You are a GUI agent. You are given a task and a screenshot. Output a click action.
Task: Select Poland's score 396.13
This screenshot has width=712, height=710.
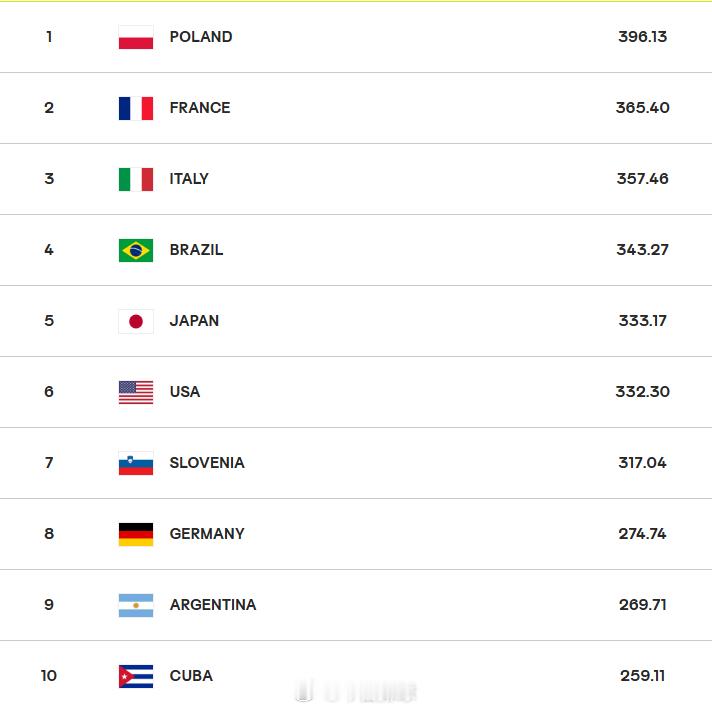[x=642, y=37]
